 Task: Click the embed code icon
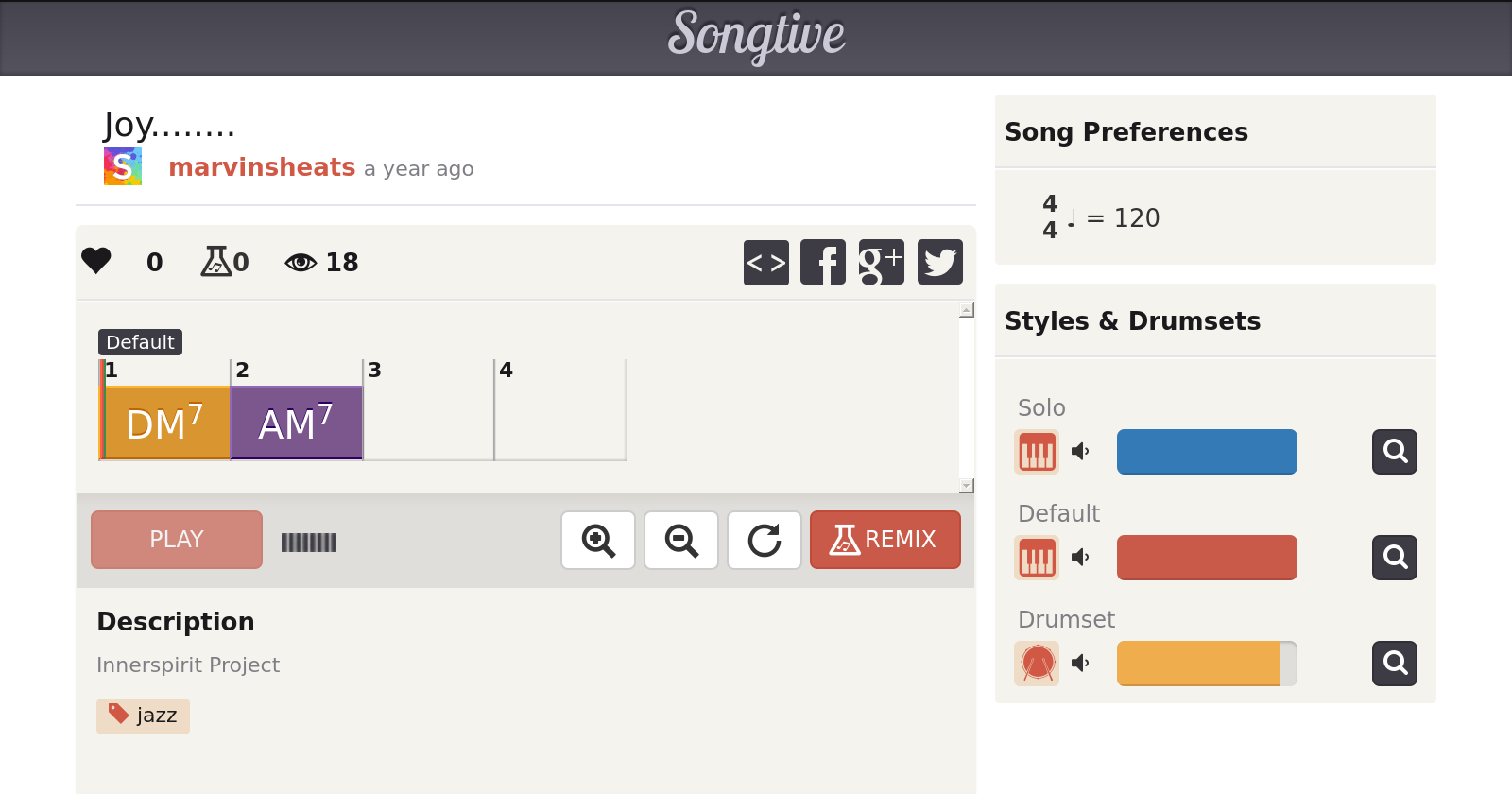[765, 262]
